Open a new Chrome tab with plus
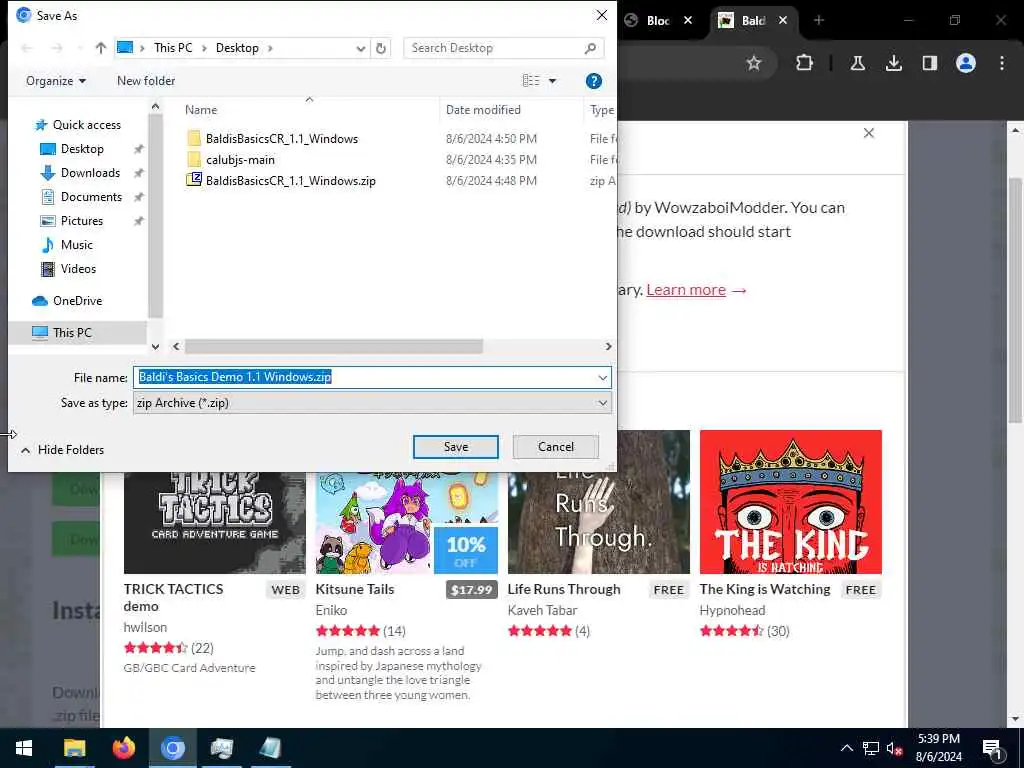Image resolution: width=1024 pixels, height=768 pixels. (x=819, y=20)
